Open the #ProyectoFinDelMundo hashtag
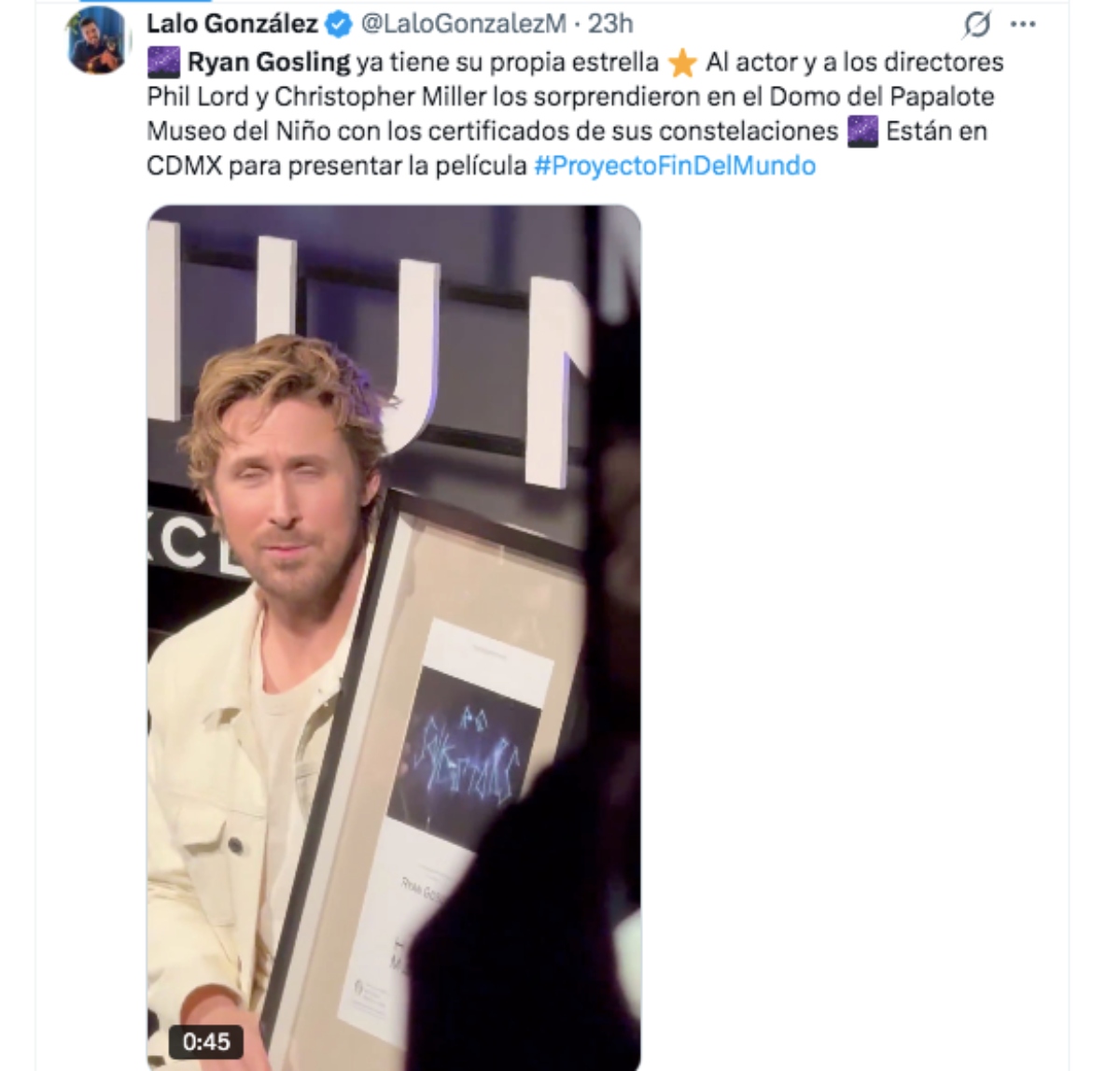Screen dimensions: 1120x1071 click(675, 166)
